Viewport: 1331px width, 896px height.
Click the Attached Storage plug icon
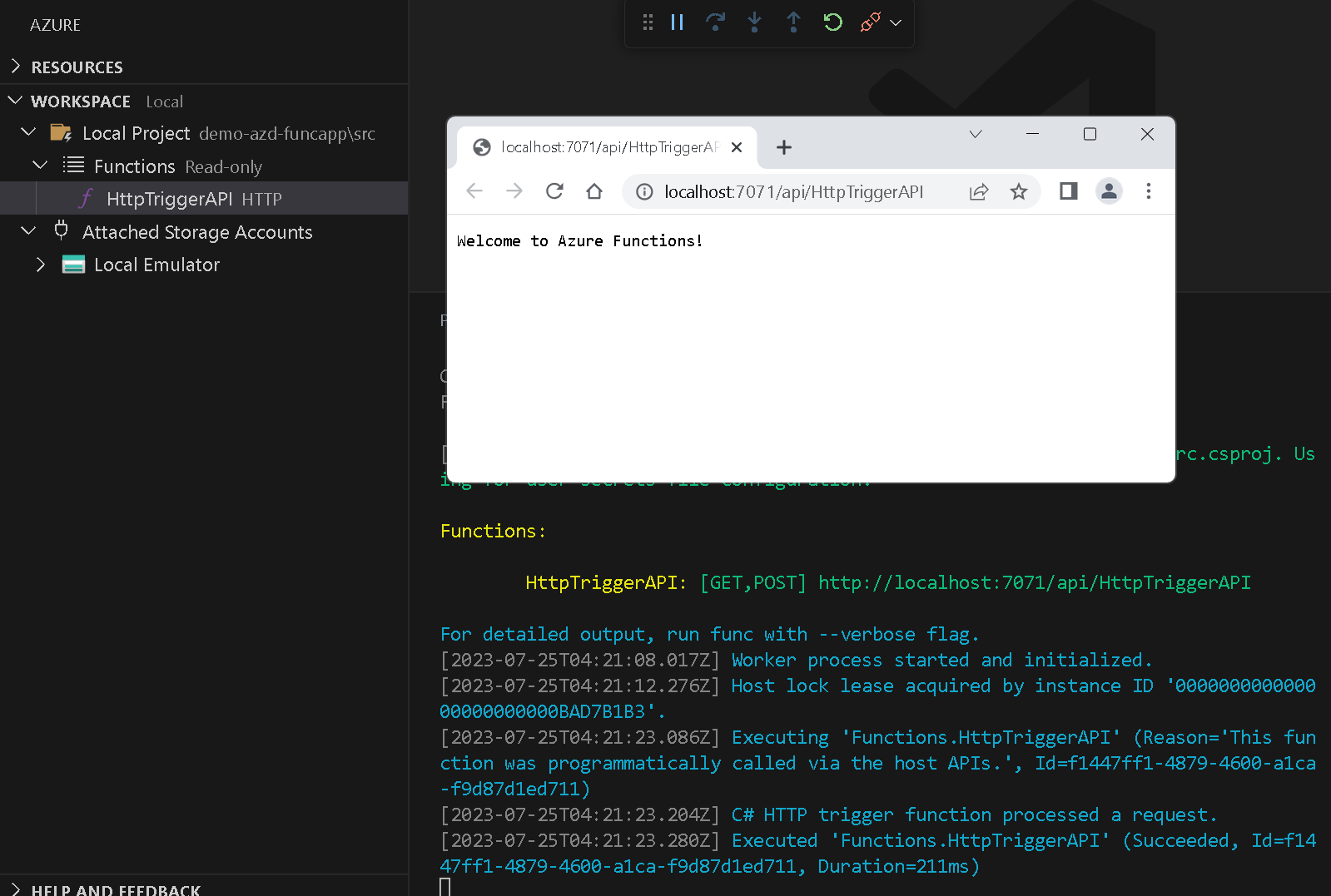(x=61, y=230)
